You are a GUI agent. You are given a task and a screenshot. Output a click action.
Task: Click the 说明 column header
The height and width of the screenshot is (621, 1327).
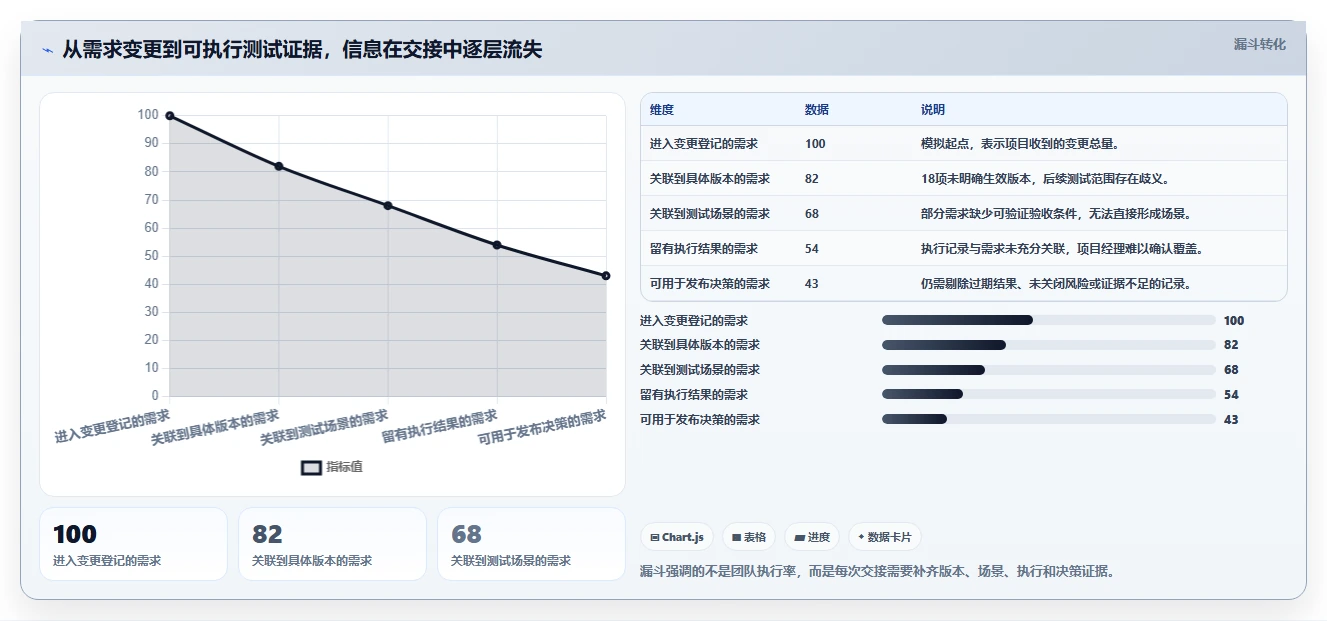(933, 110)
